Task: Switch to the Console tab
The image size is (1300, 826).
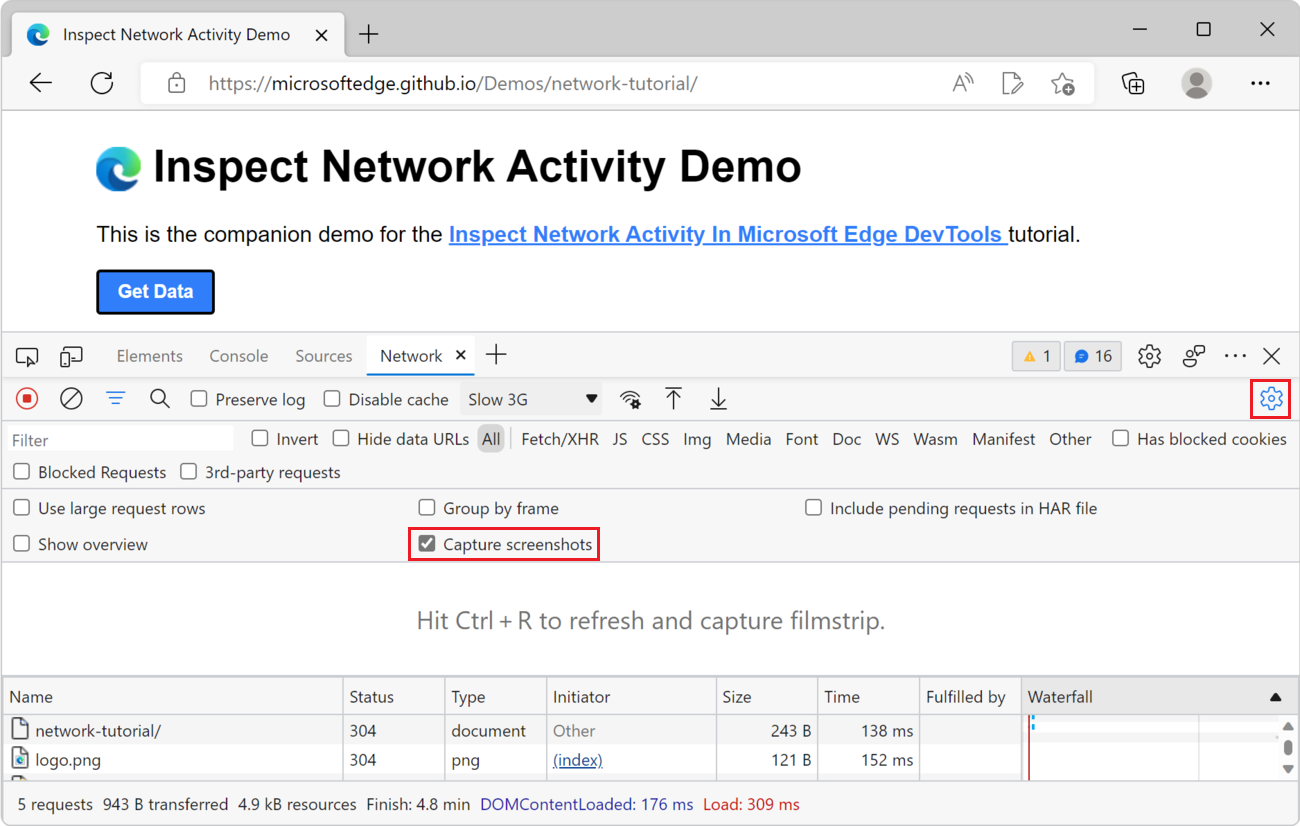Action: [x=238, y=355]
